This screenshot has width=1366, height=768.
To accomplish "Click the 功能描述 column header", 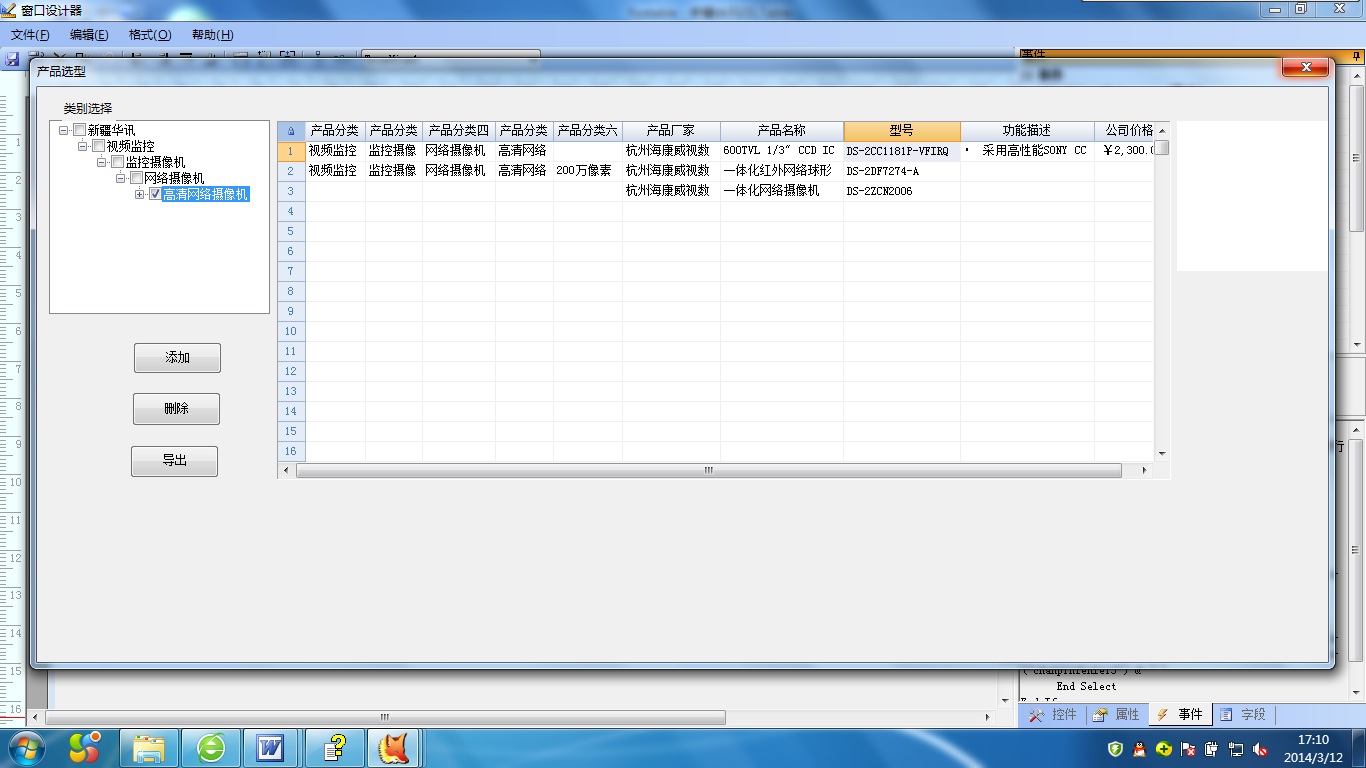I will pyautogui.click(x=1027, y=131).
